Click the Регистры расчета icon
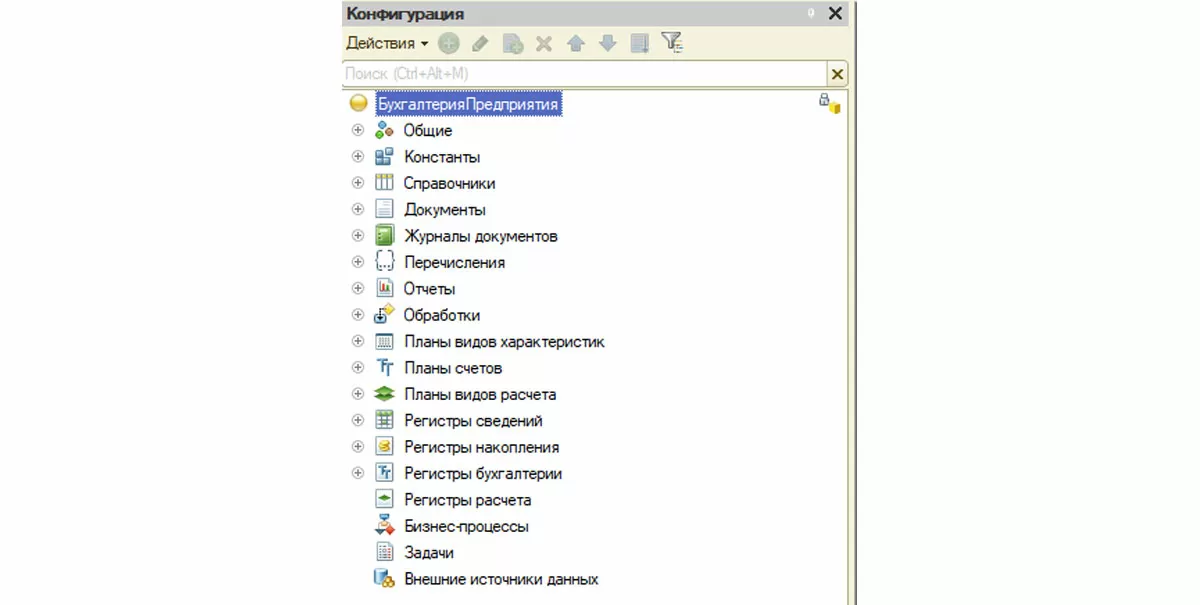Screen dimensions: 1200x605 click(x=384, y=499)
